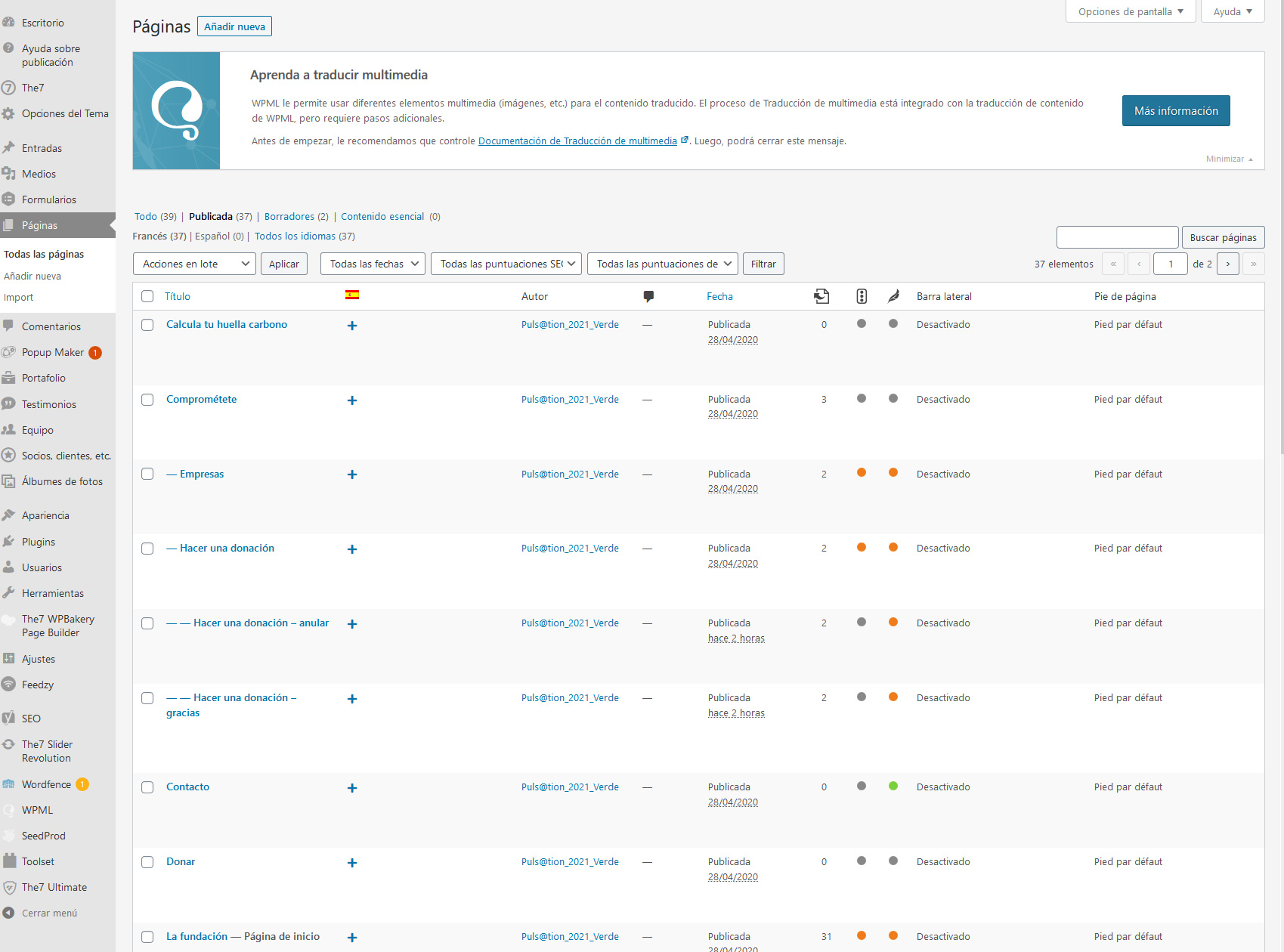Check the box for Calcula tu huella carbono
The image size is (1284, 952).
(147, 325)
